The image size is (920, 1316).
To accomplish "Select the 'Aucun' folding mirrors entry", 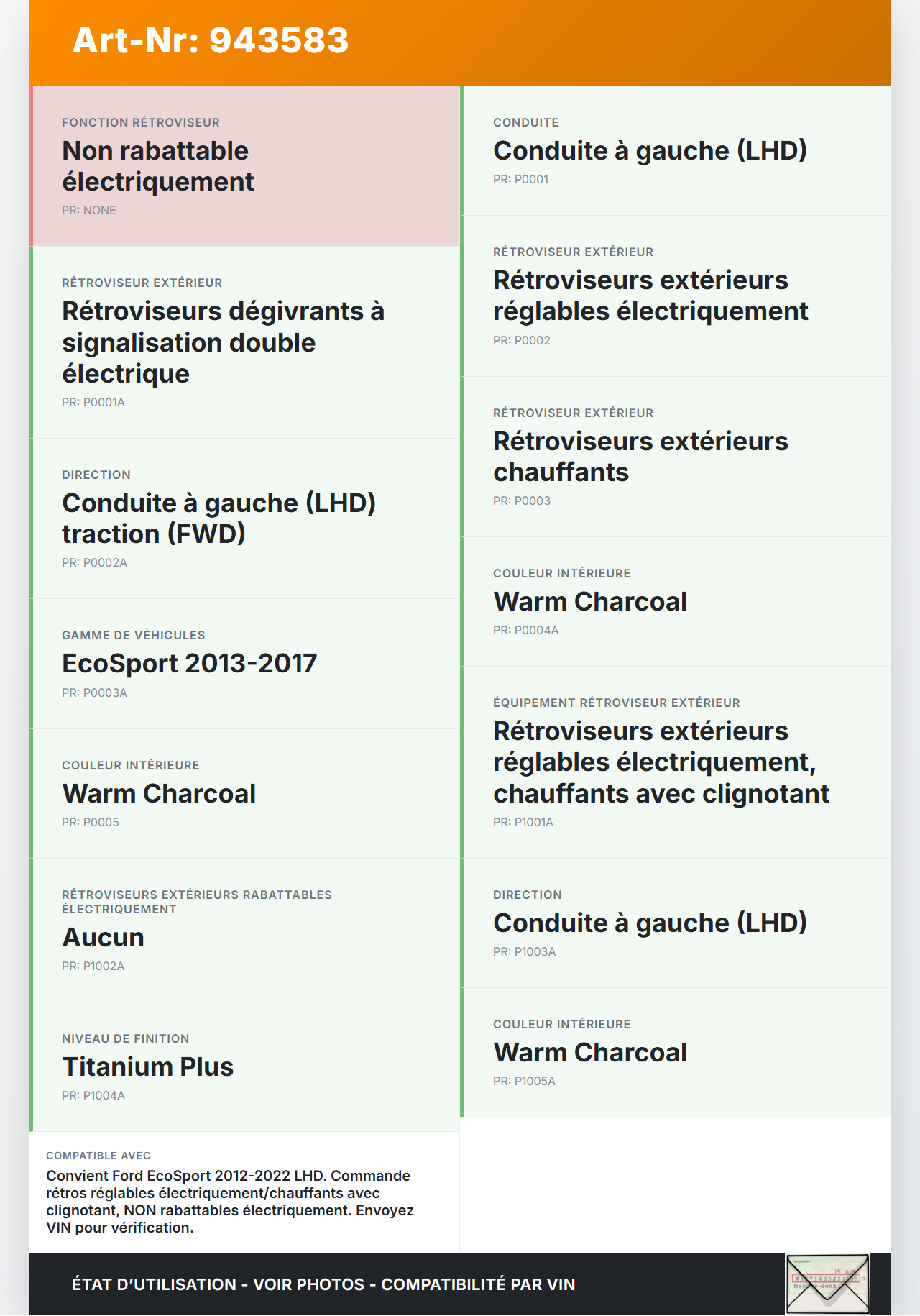I will pyautogui.click(x=103, y=937).
